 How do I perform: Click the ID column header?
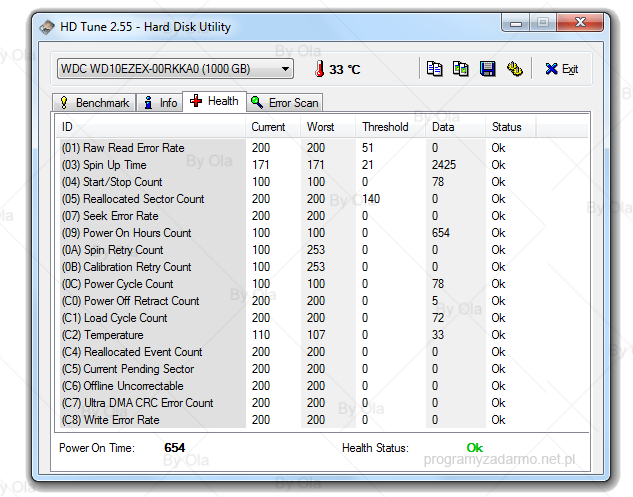[151, 127]
